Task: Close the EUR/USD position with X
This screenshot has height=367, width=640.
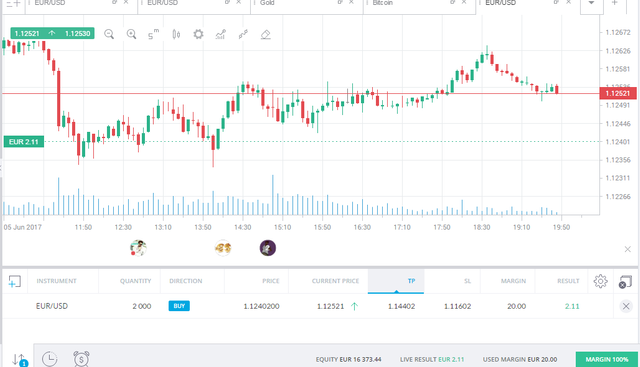Action: click(626, 306)
